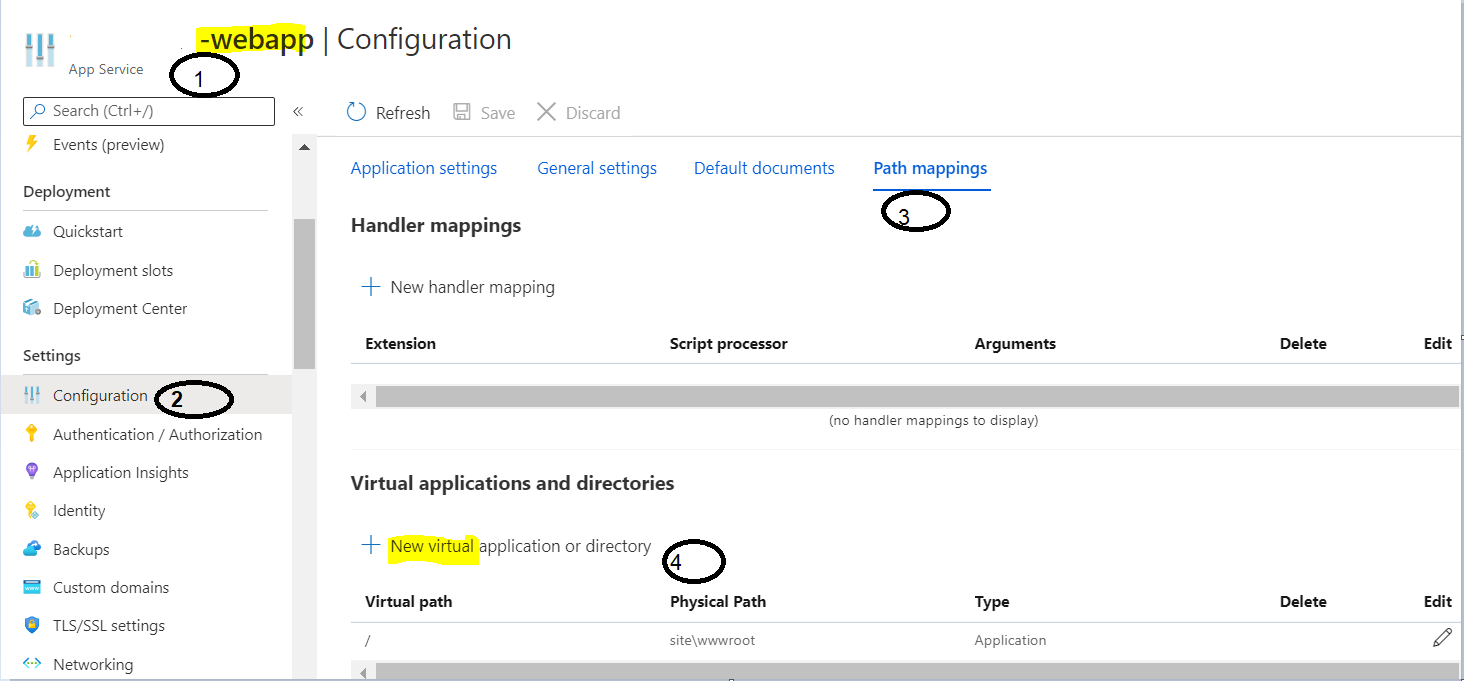This screenshot has height=681, width=1464.
Task: Open the Default documents tab
Action: (x=764, y=168)
